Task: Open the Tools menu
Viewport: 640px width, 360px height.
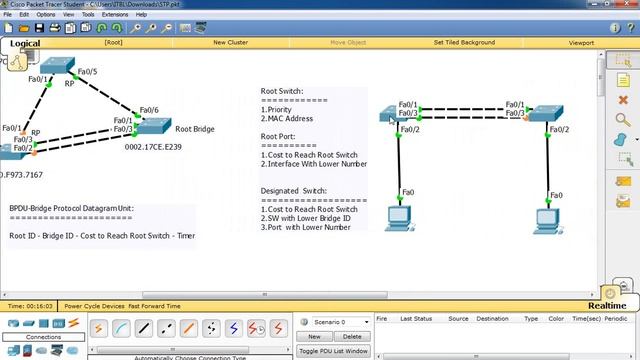Action: tap(88, 14)
